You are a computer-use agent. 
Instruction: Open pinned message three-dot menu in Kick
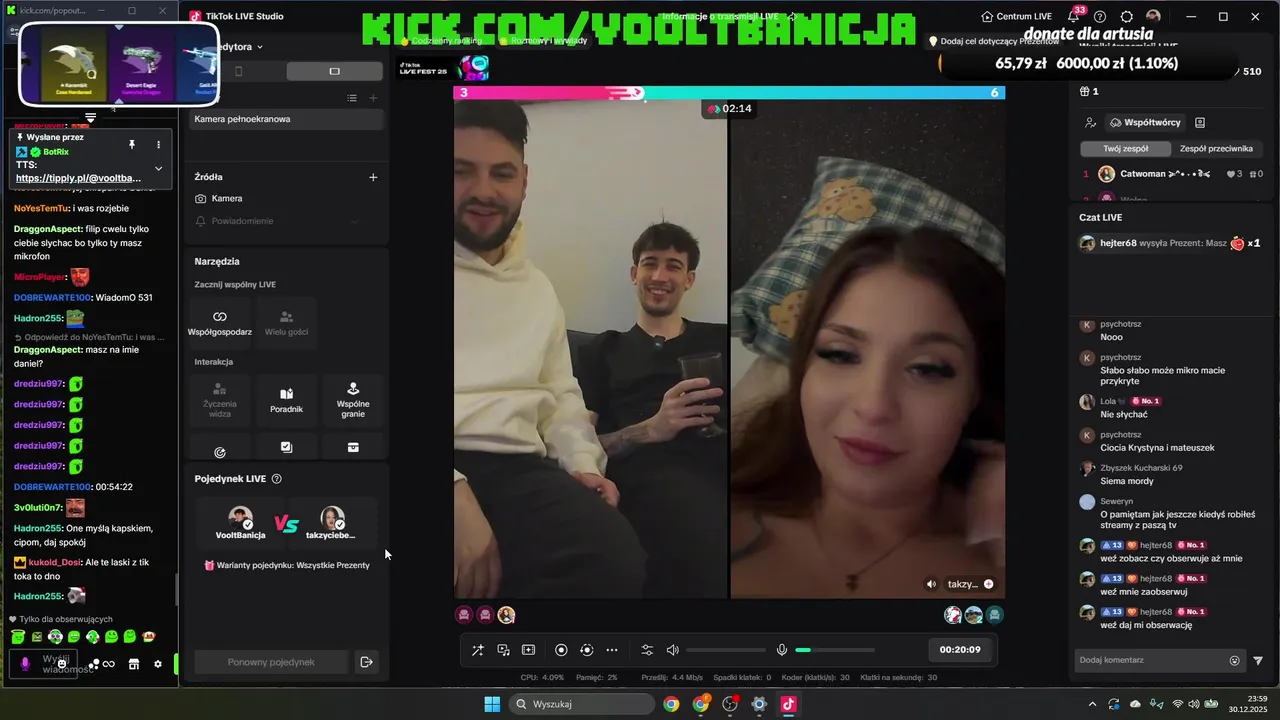[158, 145]
